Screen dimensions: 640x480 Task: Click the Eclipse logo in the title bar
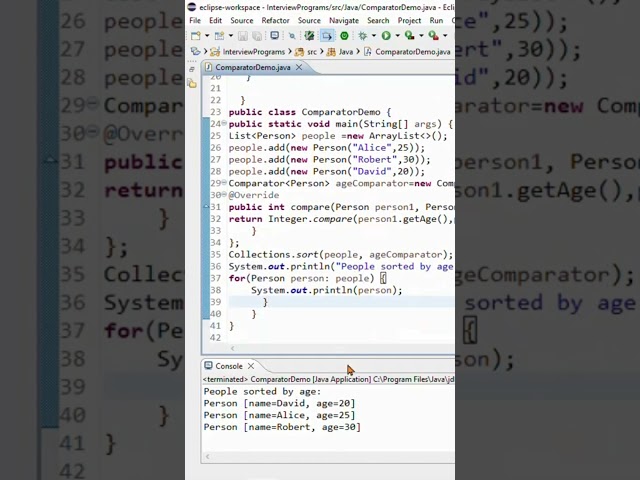point(192,7)
